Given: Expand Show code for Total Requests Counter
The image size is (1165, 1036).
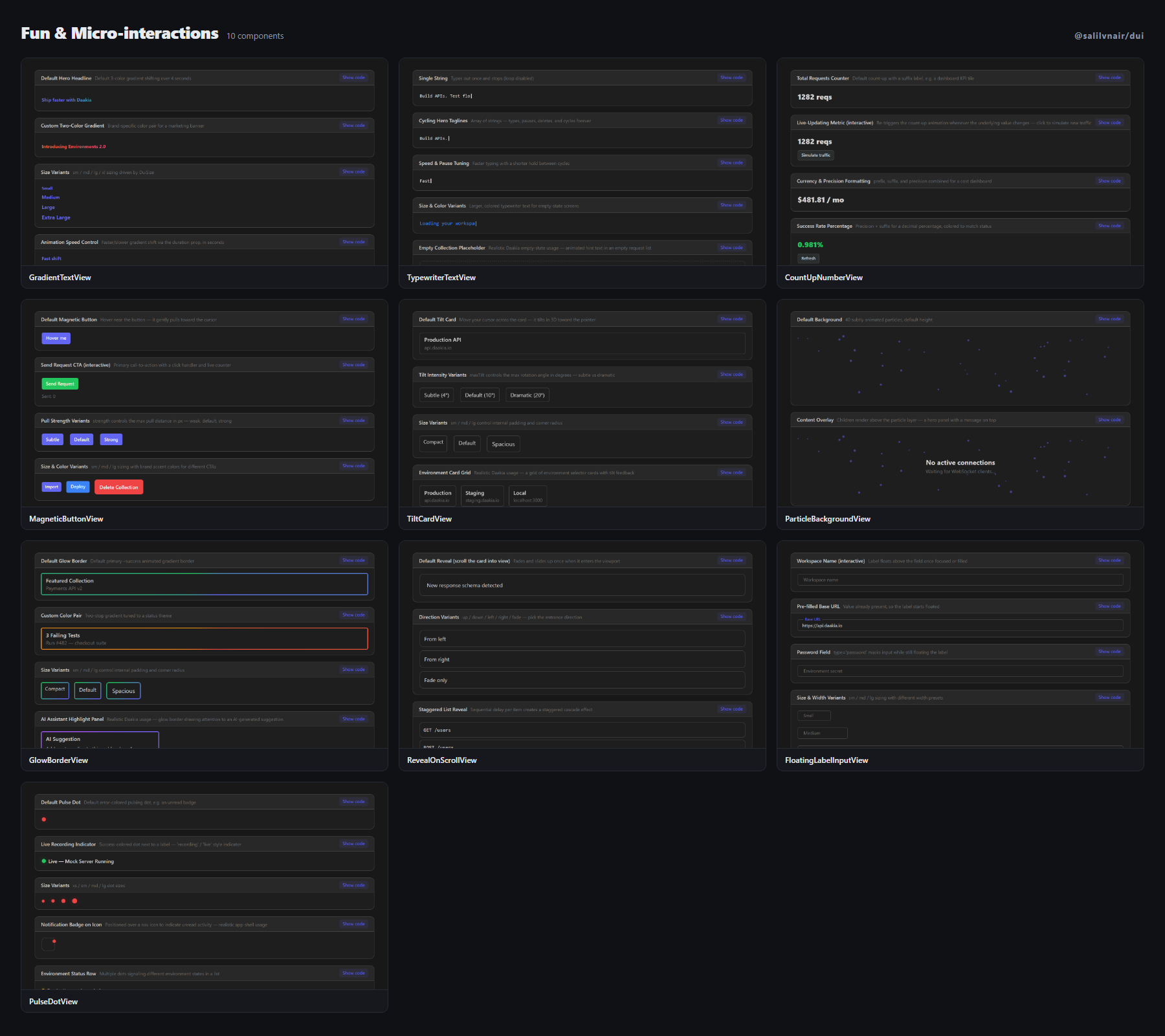Looking at the screenshot, I should pos(1109,78).
